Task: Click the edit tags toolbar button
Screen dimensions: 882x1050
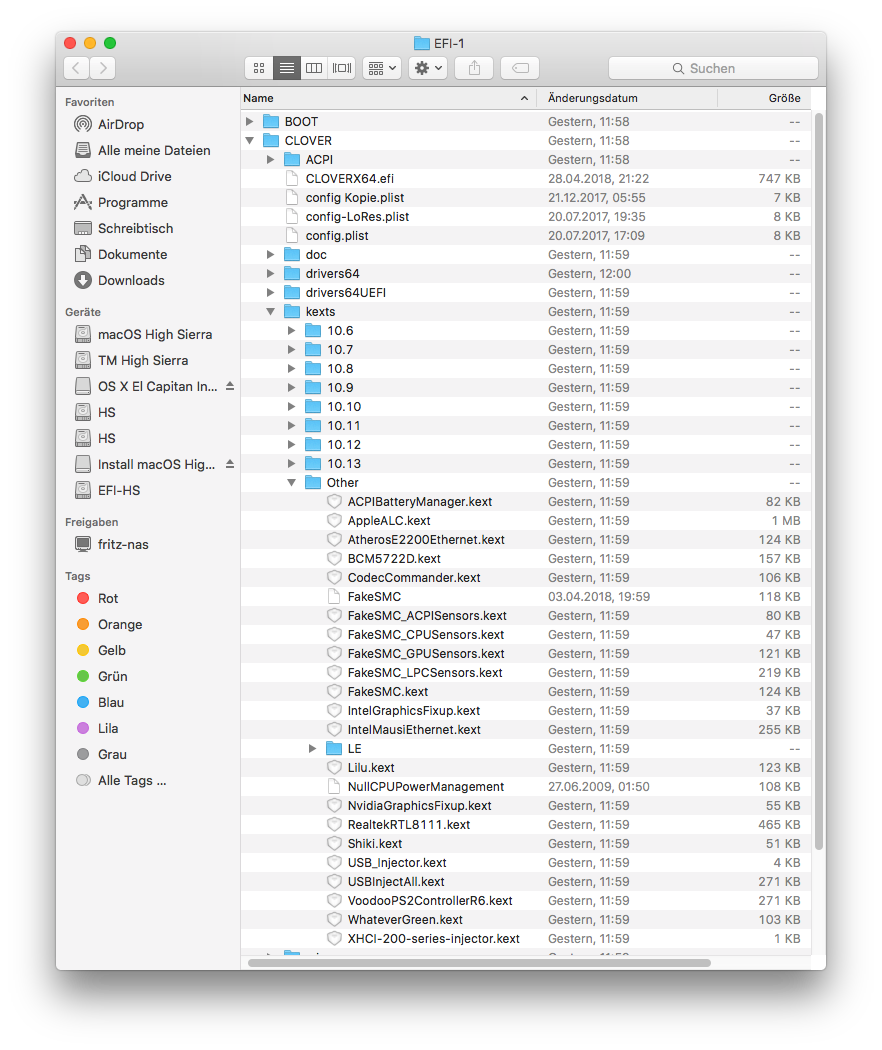Action: tap(520, 68)
